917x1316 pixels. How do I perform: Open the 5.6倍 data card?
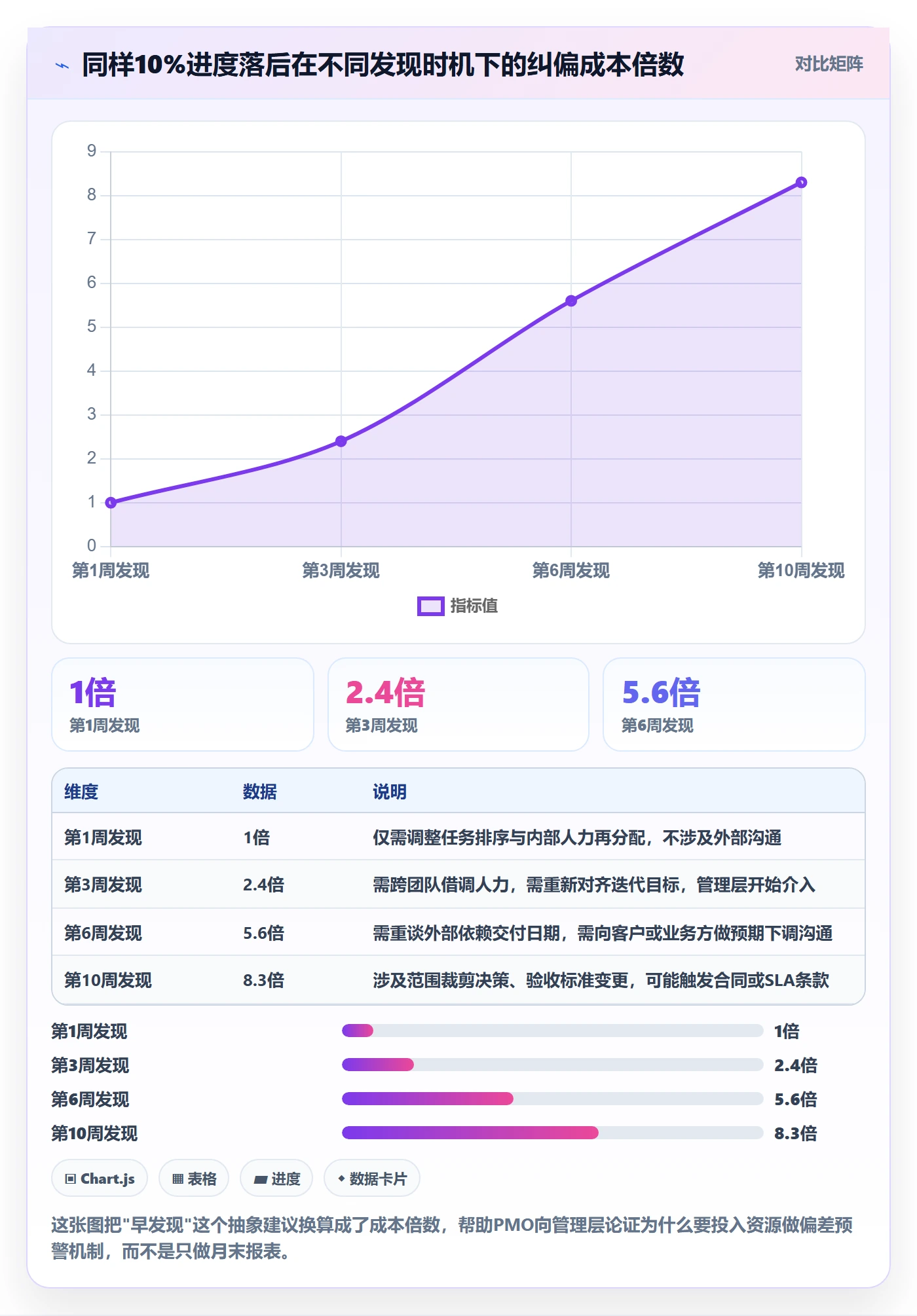tap(734, 704)
